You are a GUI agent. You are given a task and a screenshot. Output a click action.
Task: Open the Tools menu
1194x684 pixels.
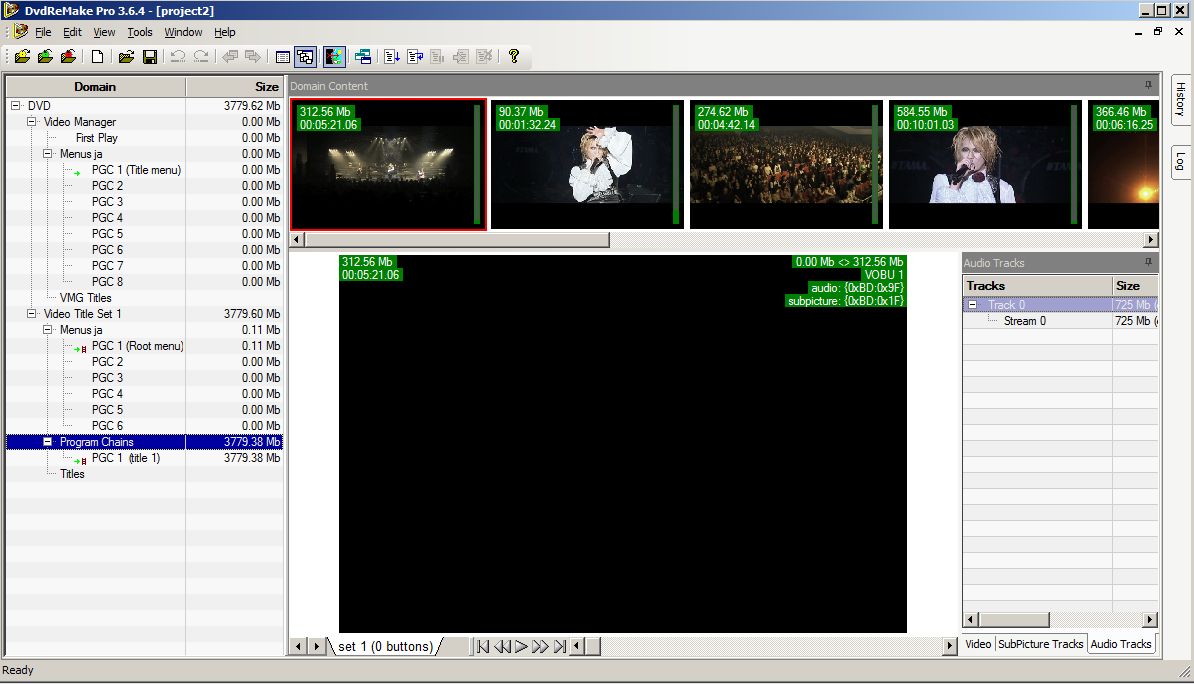(x=140, y=32)
